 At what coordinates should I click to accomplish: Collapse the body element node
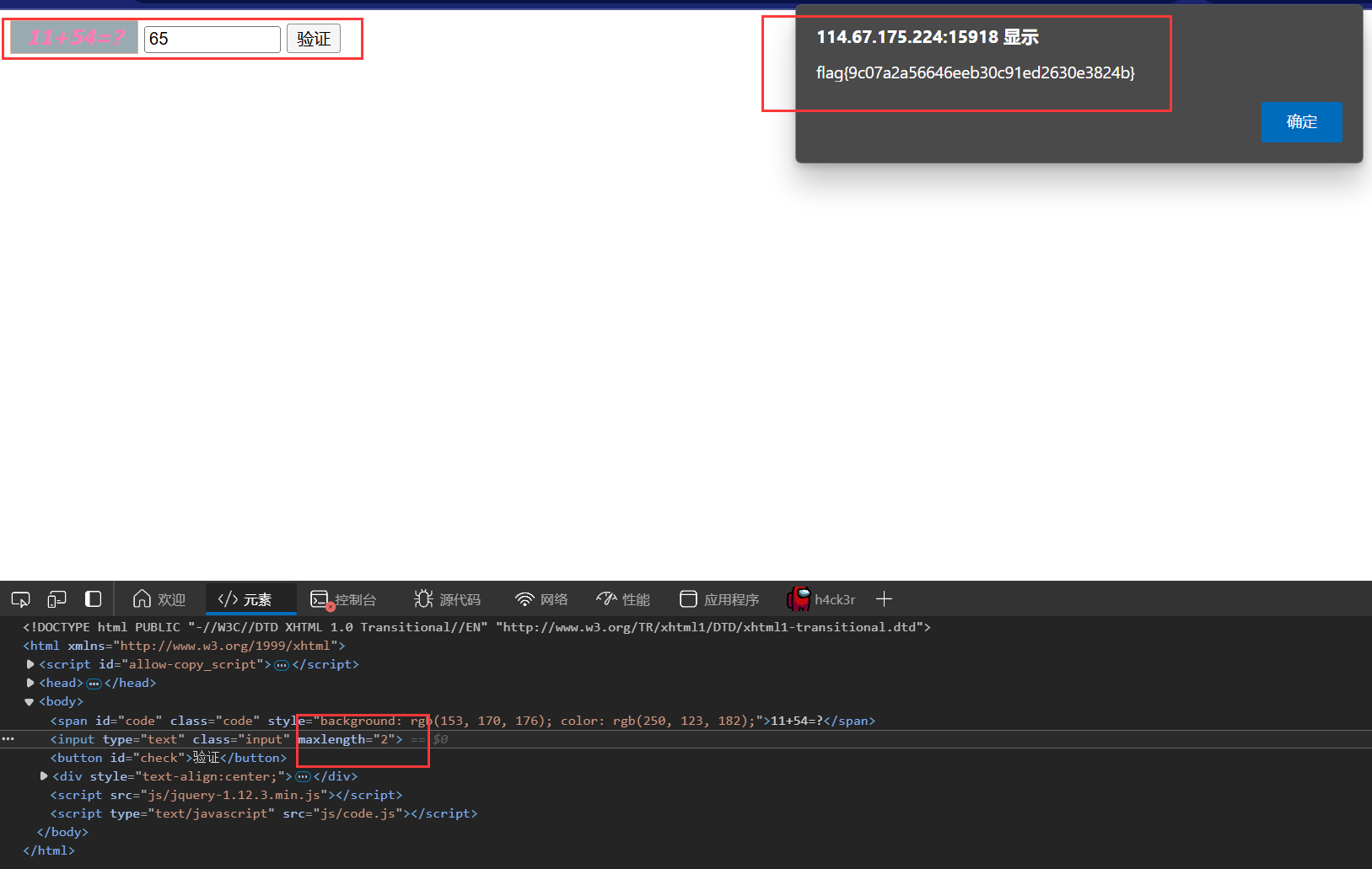[30, 701]
